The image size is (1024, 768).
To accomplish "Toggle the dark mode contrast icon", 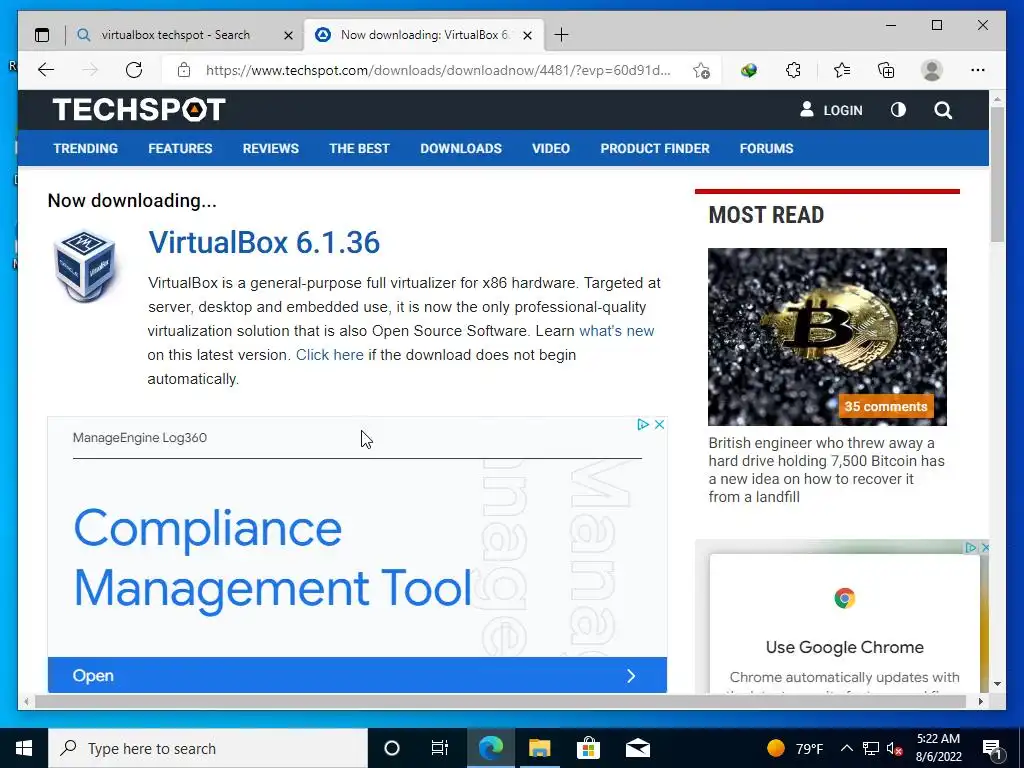I will (898, 110).
